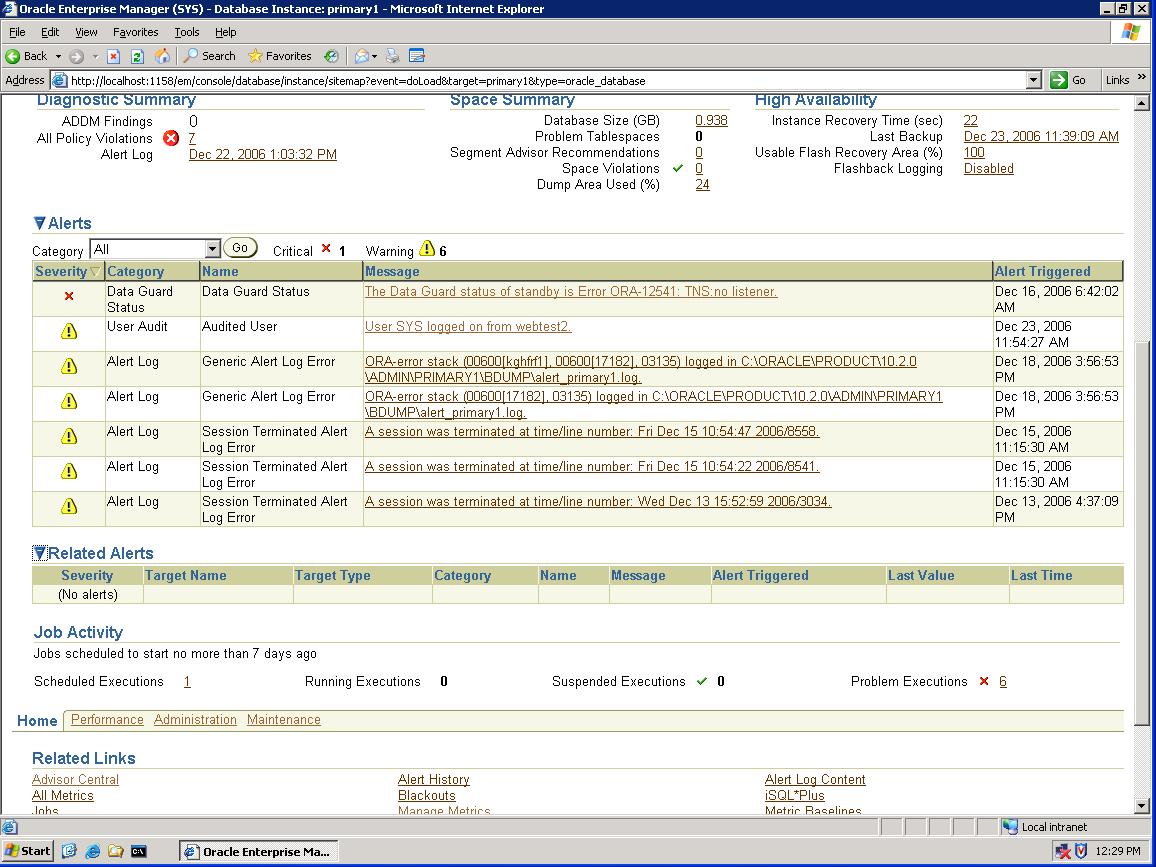Open the Search pane from the toolbar

(x=209, y=56)
